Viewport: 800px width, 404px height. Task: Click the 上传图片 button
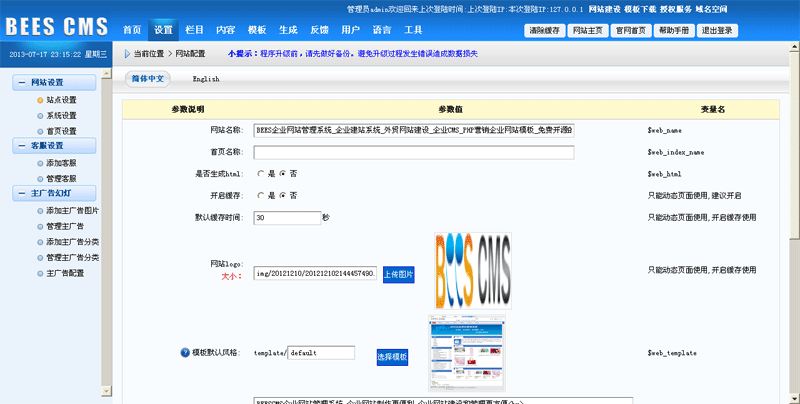[x=398, y=274]
